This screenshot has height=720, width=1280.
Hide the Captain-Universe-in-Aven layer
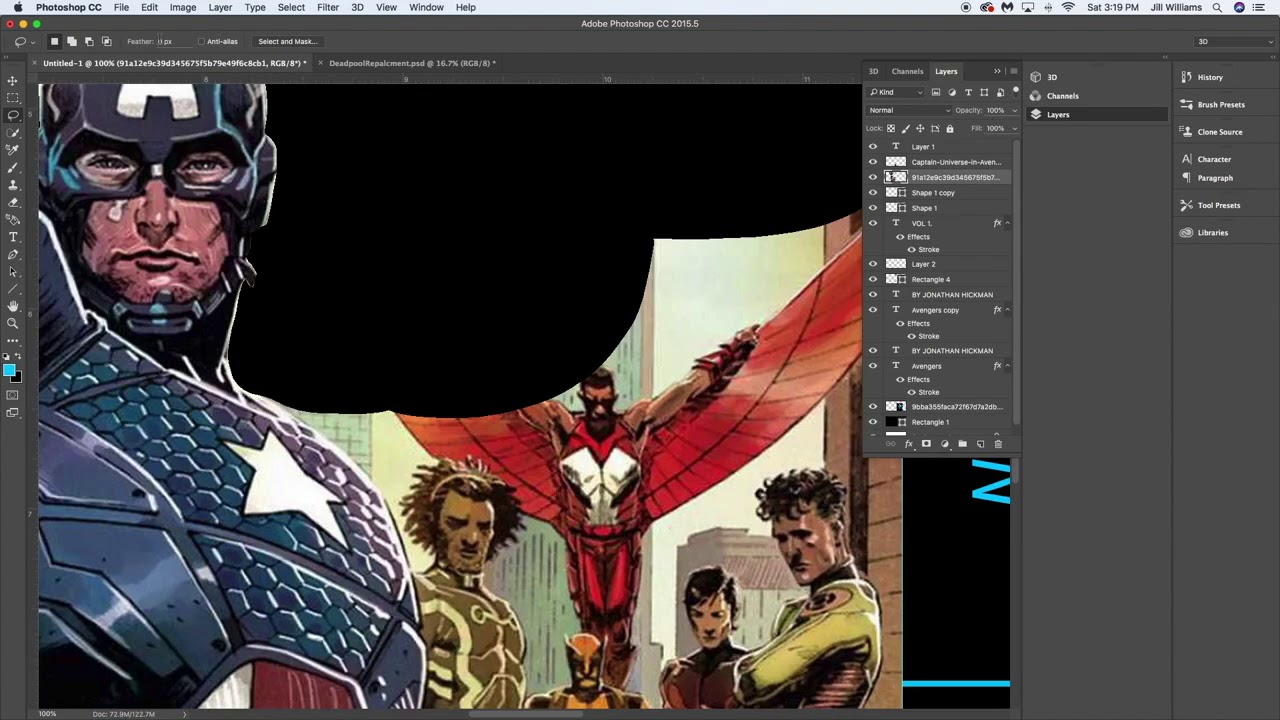(x=873, y=162)
